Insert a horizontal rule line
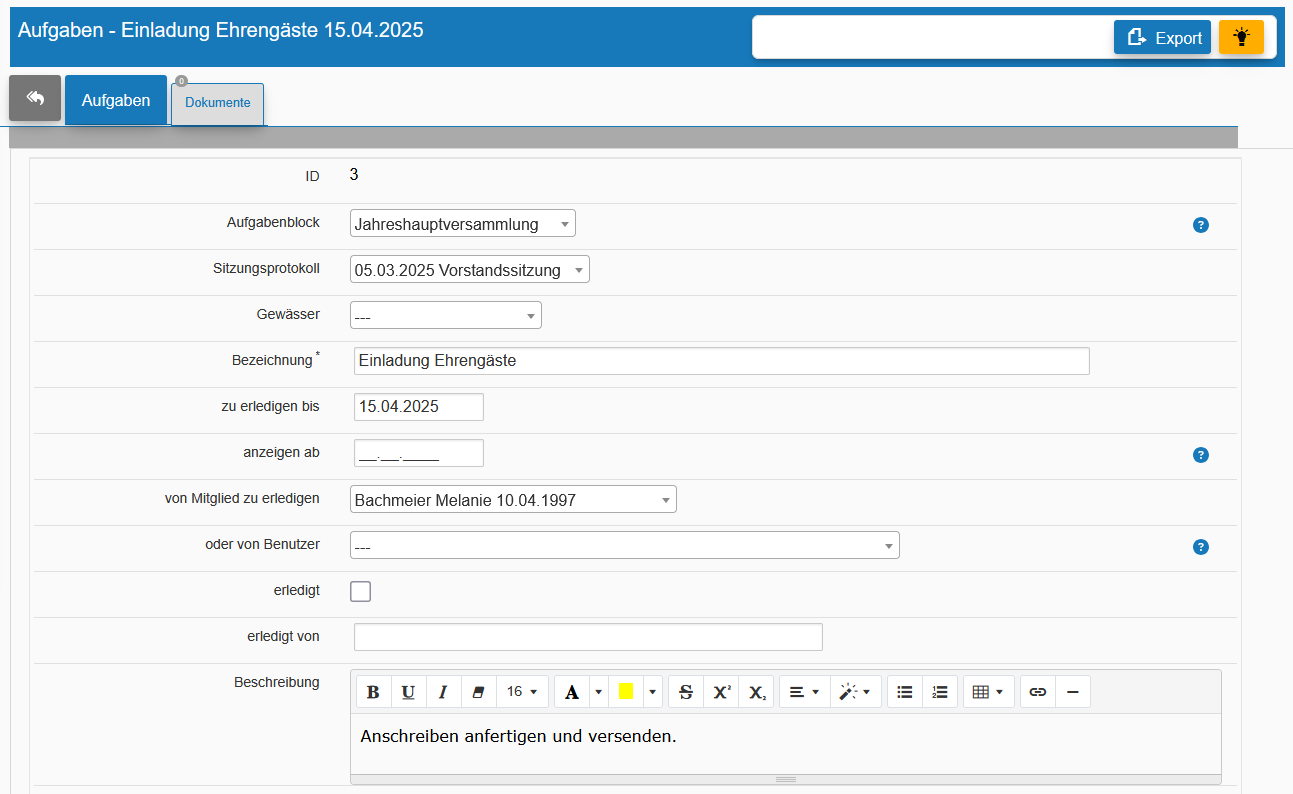Viewport: 1293px width, 794px height. point(1073,692)
